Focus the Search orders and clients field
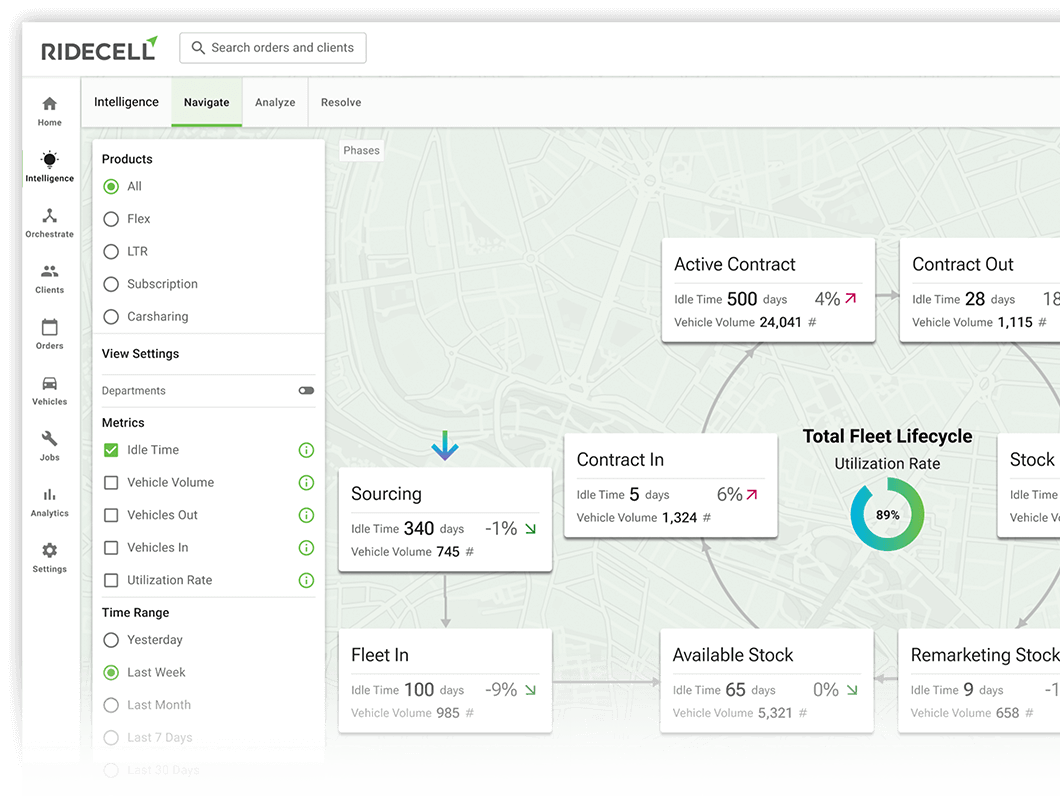Screen dimensions: 1060x800 pos(272,48)
